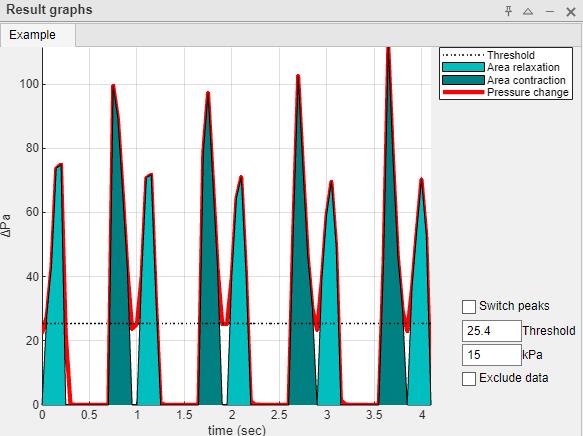Click the dotted threshold line on plot

coord(237,323)
